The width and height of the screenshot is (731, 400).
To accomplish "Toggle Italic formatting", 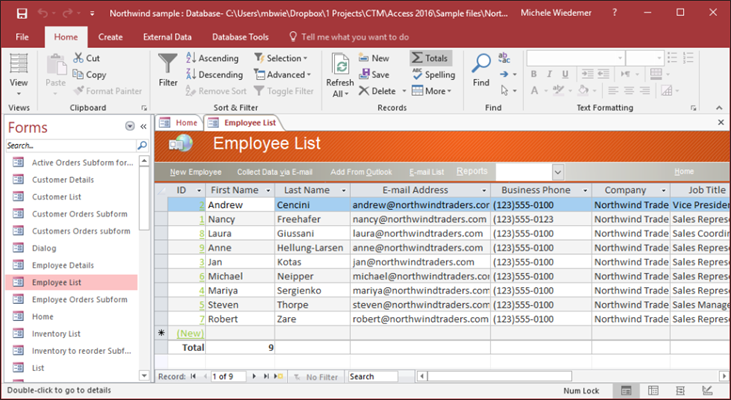I will tap(550, 74).
